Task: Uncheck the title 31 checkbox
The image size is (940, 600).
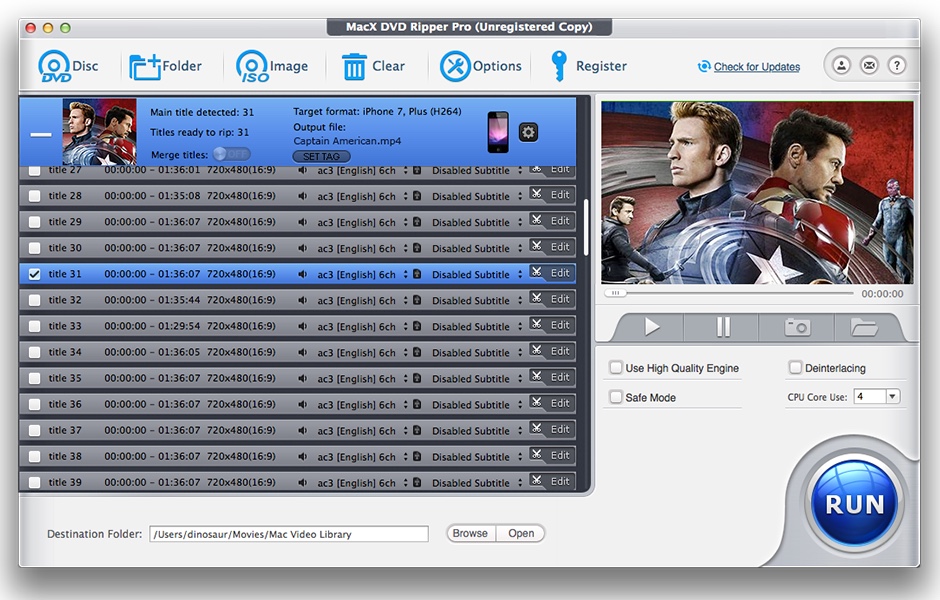Action: click(35, 274)
